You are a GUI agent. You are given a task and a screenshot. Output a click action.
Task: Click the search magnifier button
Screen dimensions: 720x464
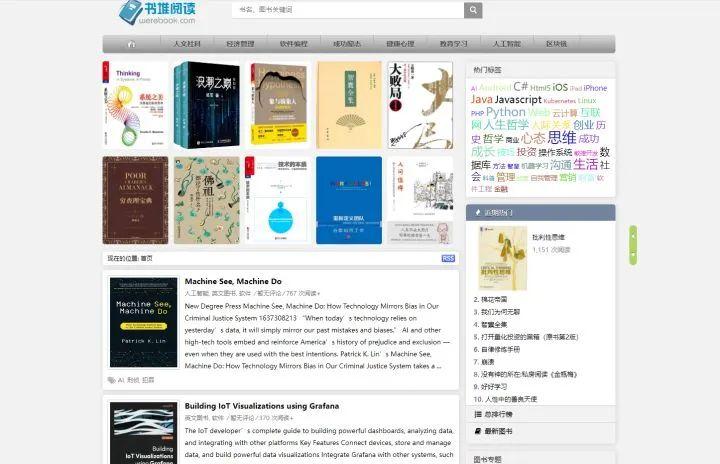pyautogui.click(x=473, y=10)
